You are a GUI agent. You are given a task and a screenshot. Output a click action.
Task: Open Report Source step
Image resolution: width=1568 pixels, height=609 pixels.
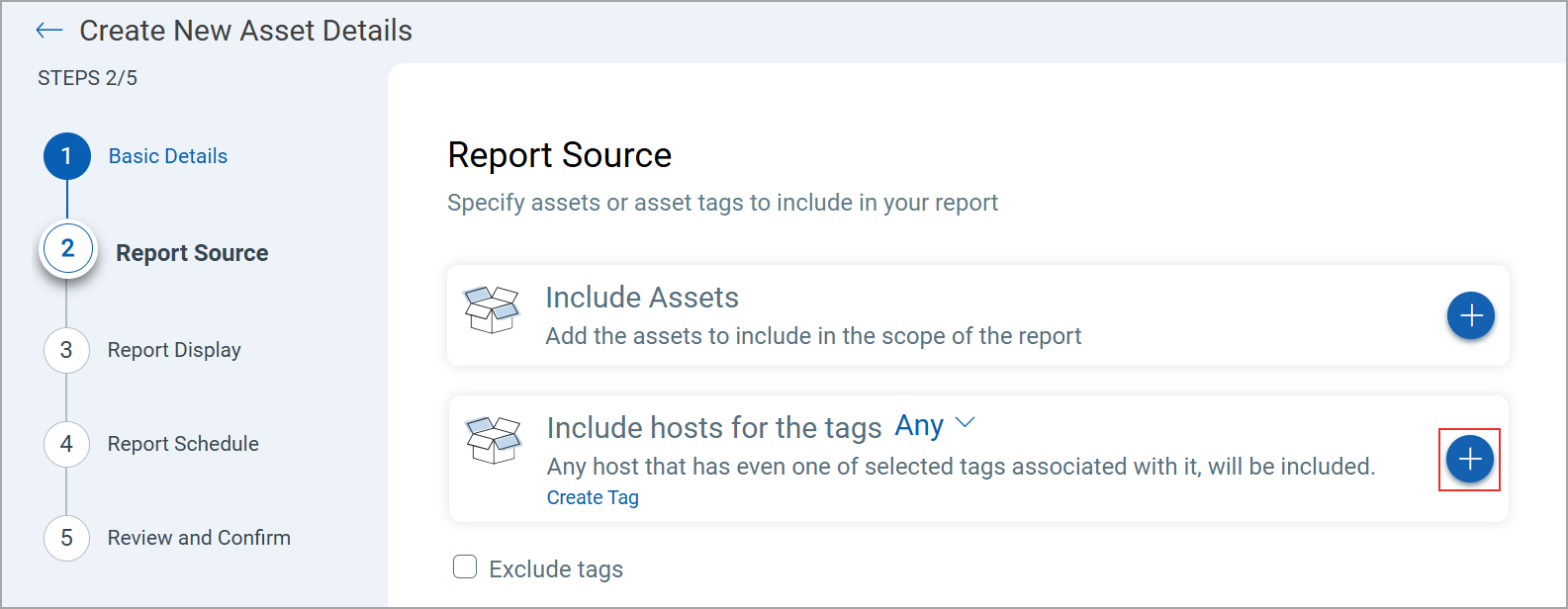click(x=192, y=253)
